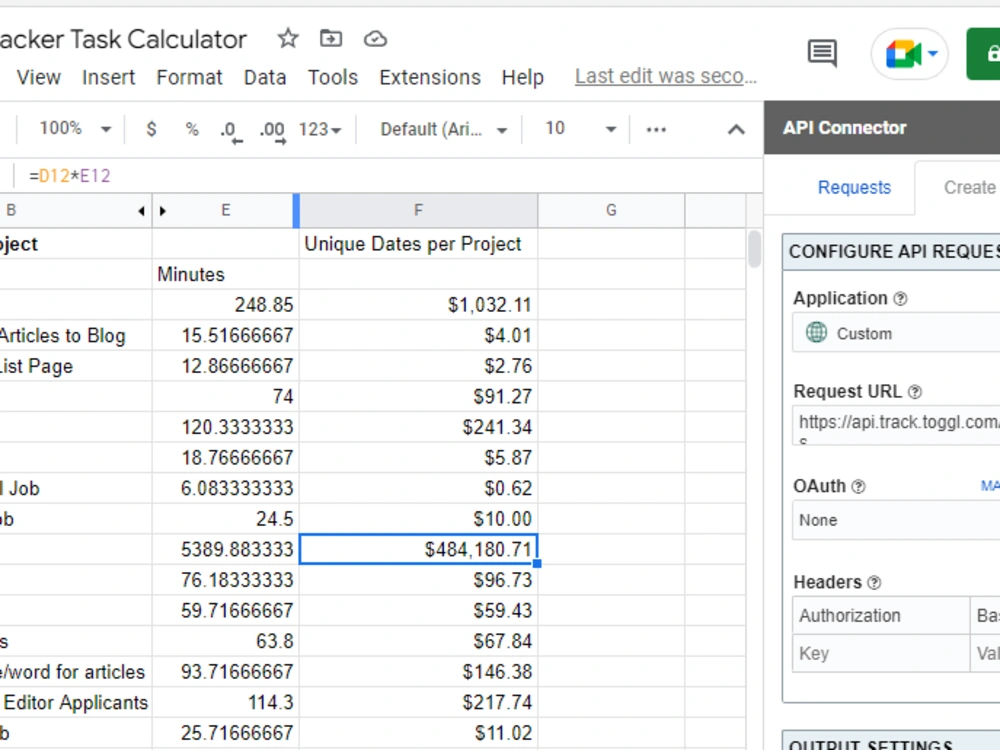The image size is (1000, 750).
Task: Open the Last edit was seconds link
Action: pyautogui.click(x=666, y=77)
